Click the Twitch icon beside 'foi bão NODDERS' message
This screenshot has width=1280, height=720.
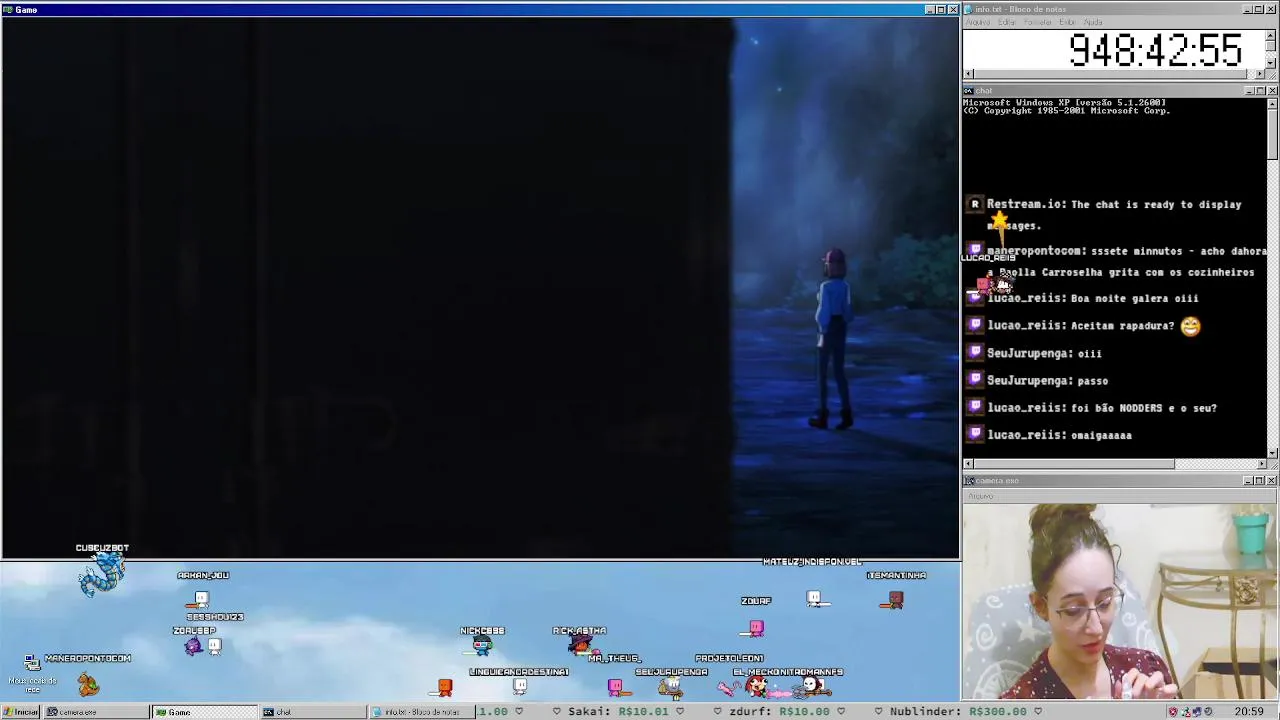(x=975, y=407)
